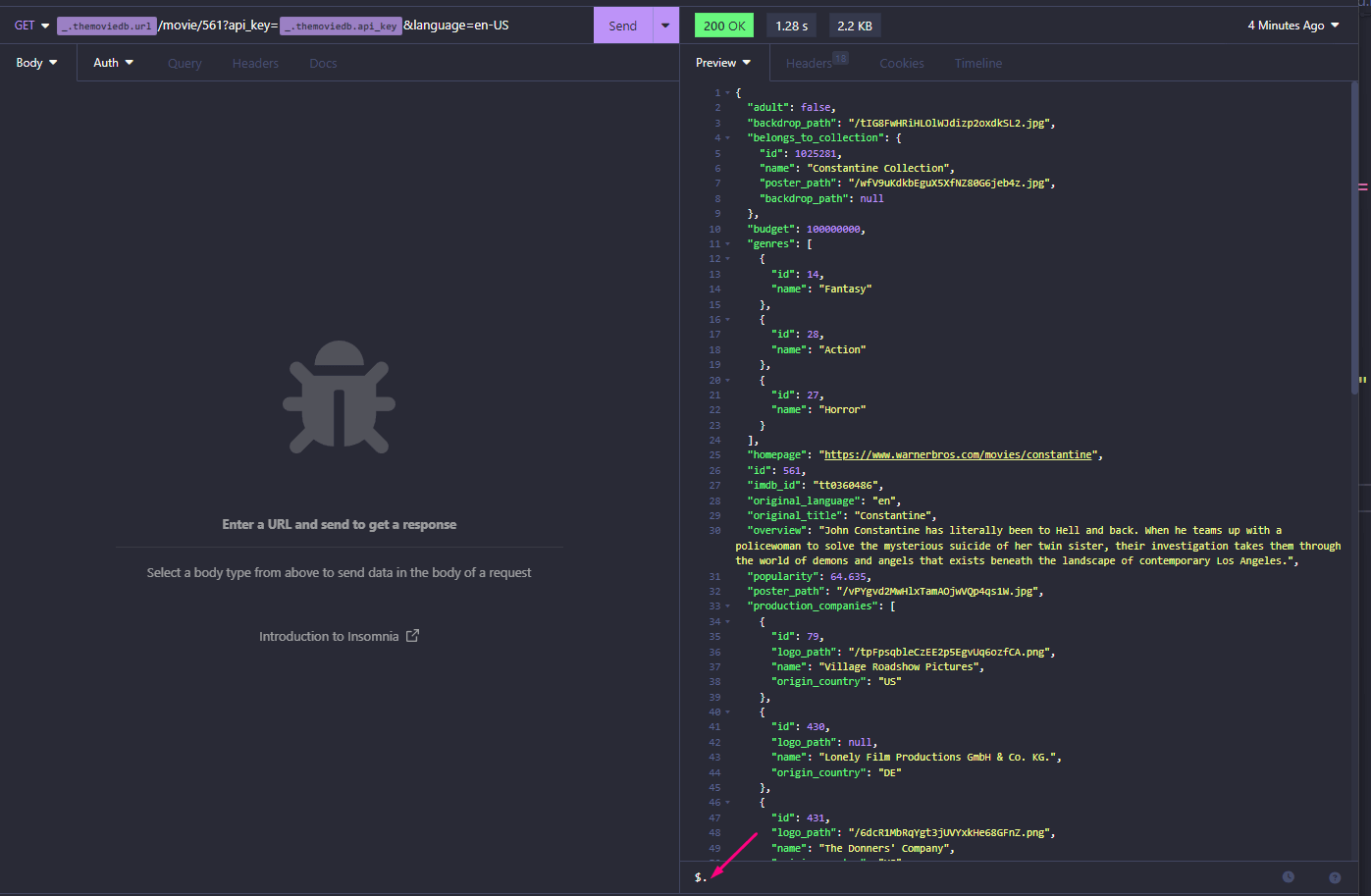Screen dimensions: 1371x896
Task: Click "Village Roadshow Pictures" company name
Action: [898, 667]
